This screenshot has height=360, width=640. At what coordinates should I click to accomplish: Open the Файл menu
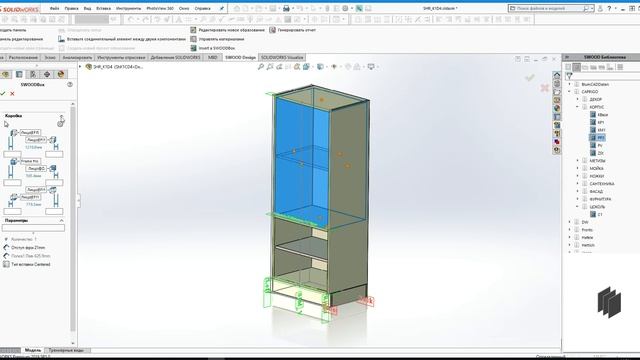[x=54, y=8]
